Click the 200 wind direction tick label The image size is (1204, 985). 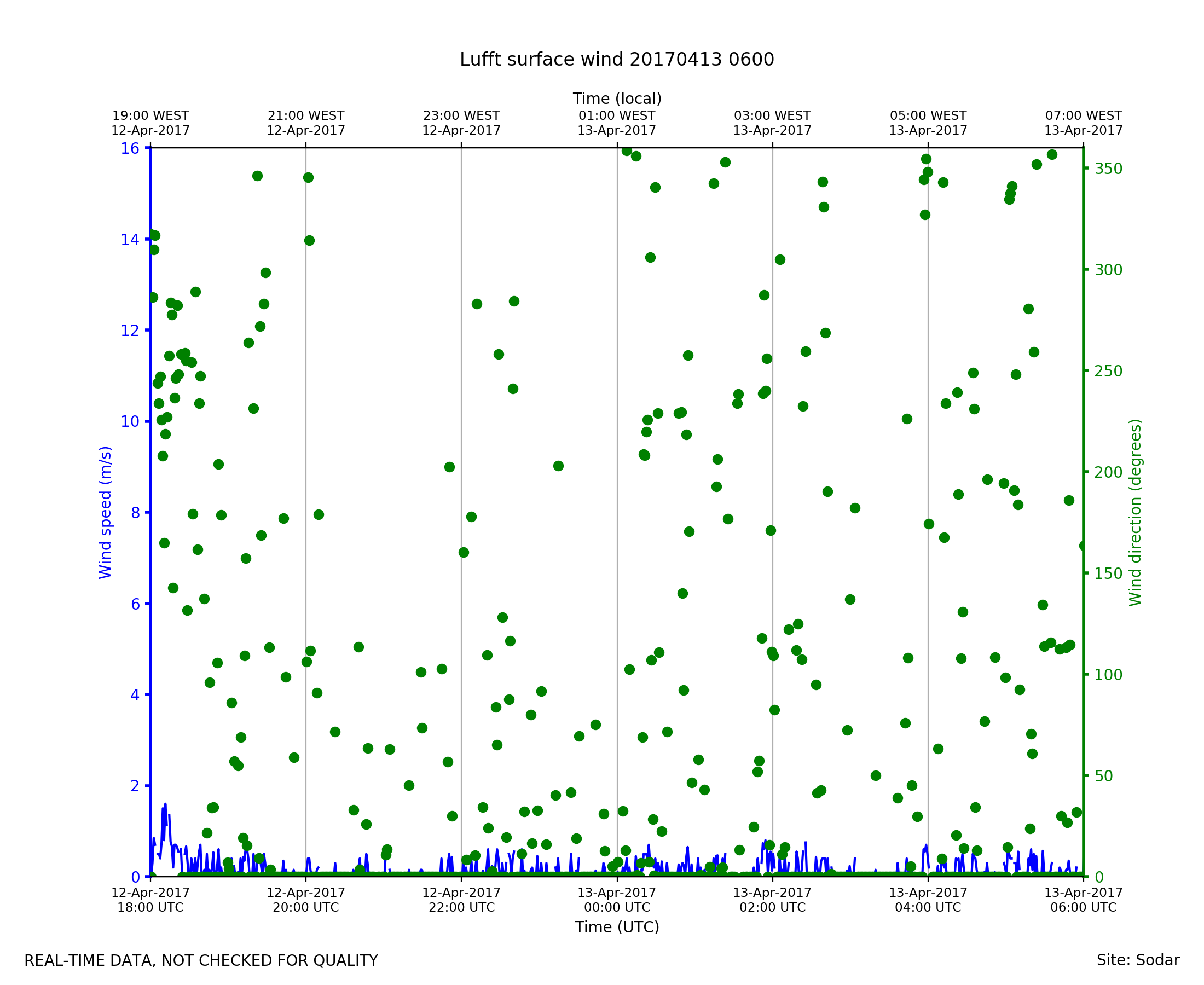click(1108, 473)
